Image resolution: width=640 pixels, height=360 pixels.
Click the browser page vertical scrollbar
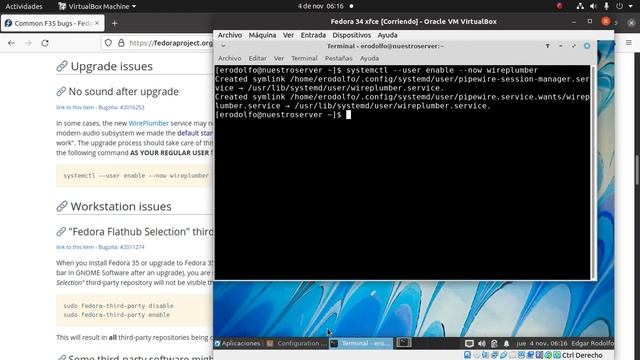pos(637,170)
